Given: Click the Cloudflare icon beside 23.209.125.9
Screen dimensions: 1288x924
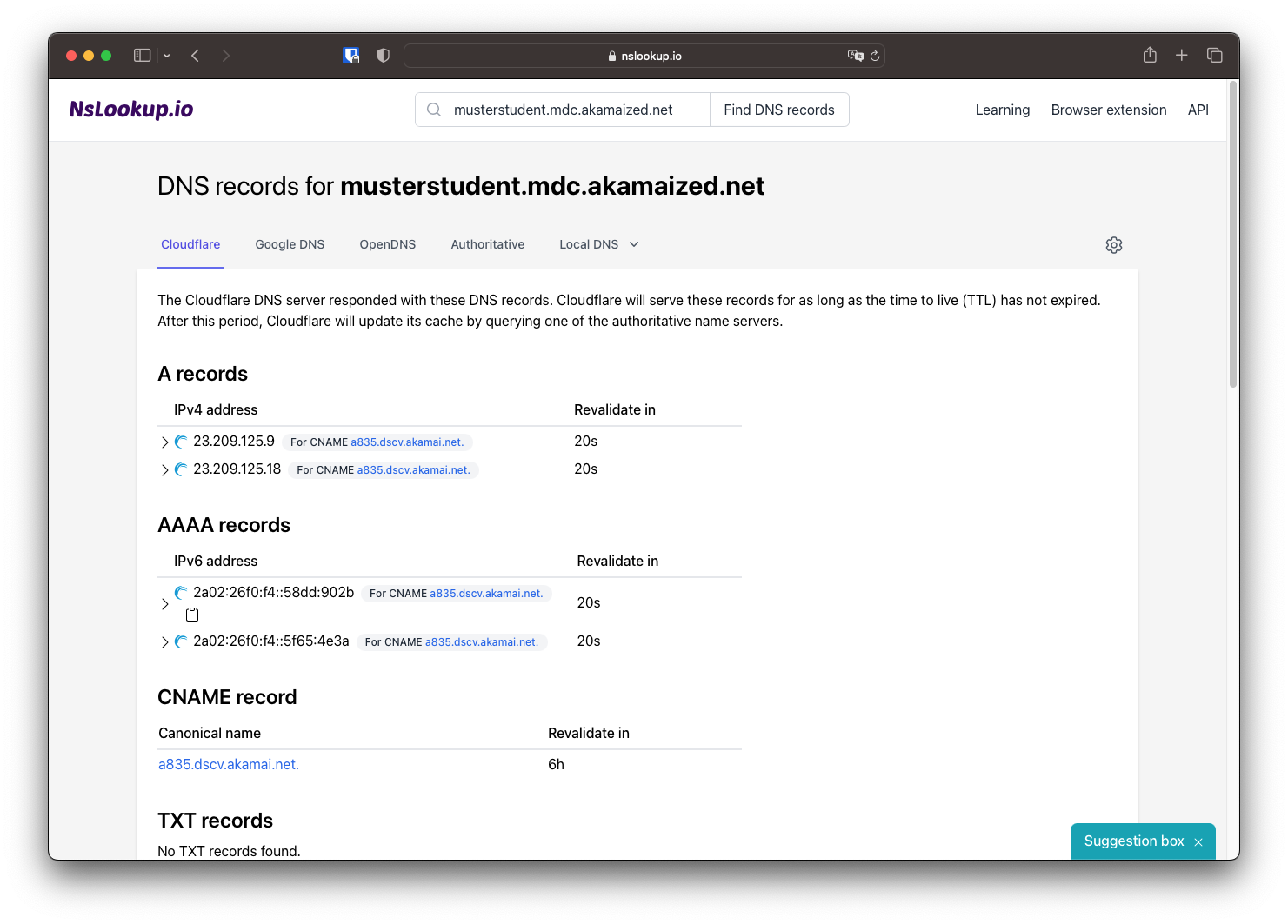Looking at the screenshot, I should pyautogui.click(x=181, y=442).
